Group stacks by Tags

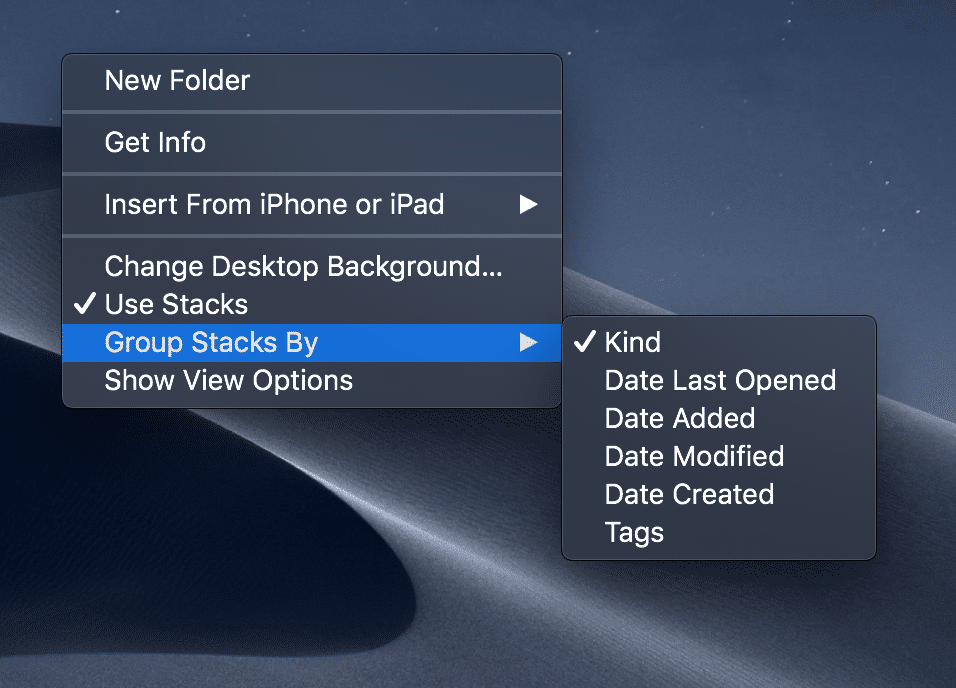(634, 533)
